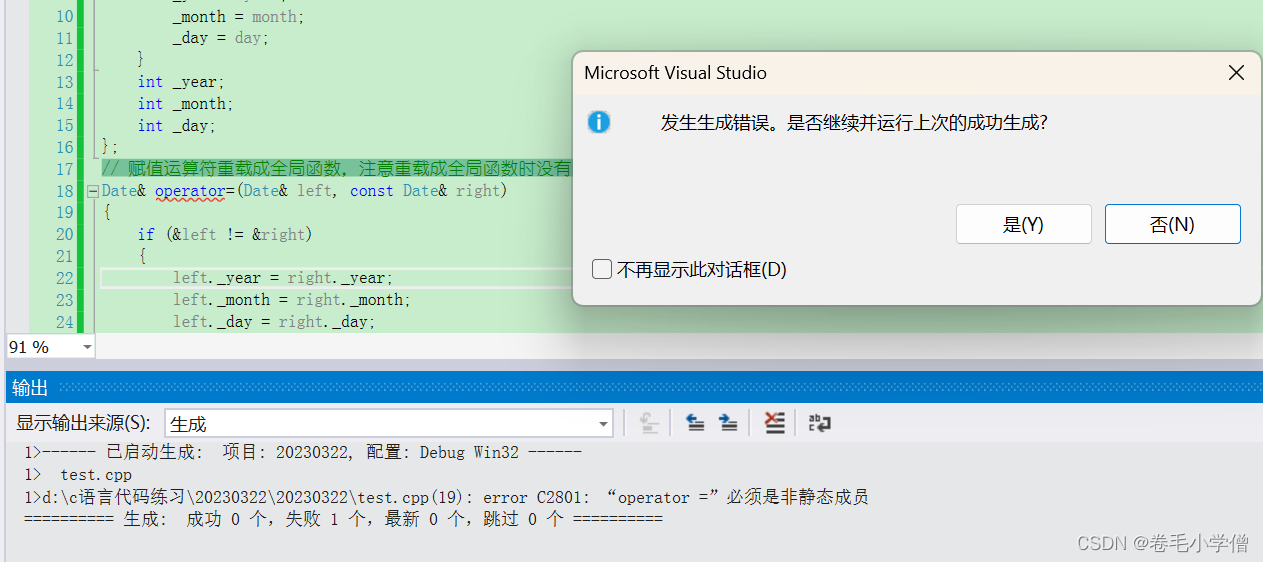Click the 是(Y) button

click(1023, 224)
